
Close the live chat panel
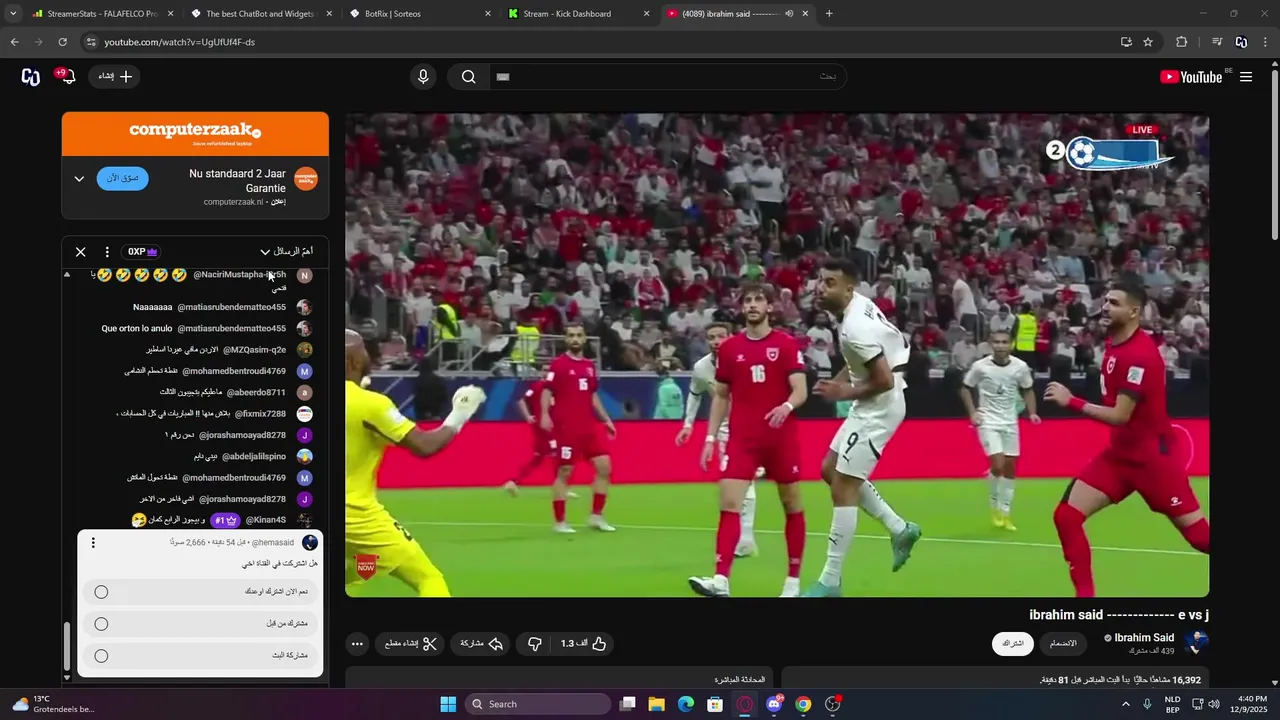coord(81,252)
